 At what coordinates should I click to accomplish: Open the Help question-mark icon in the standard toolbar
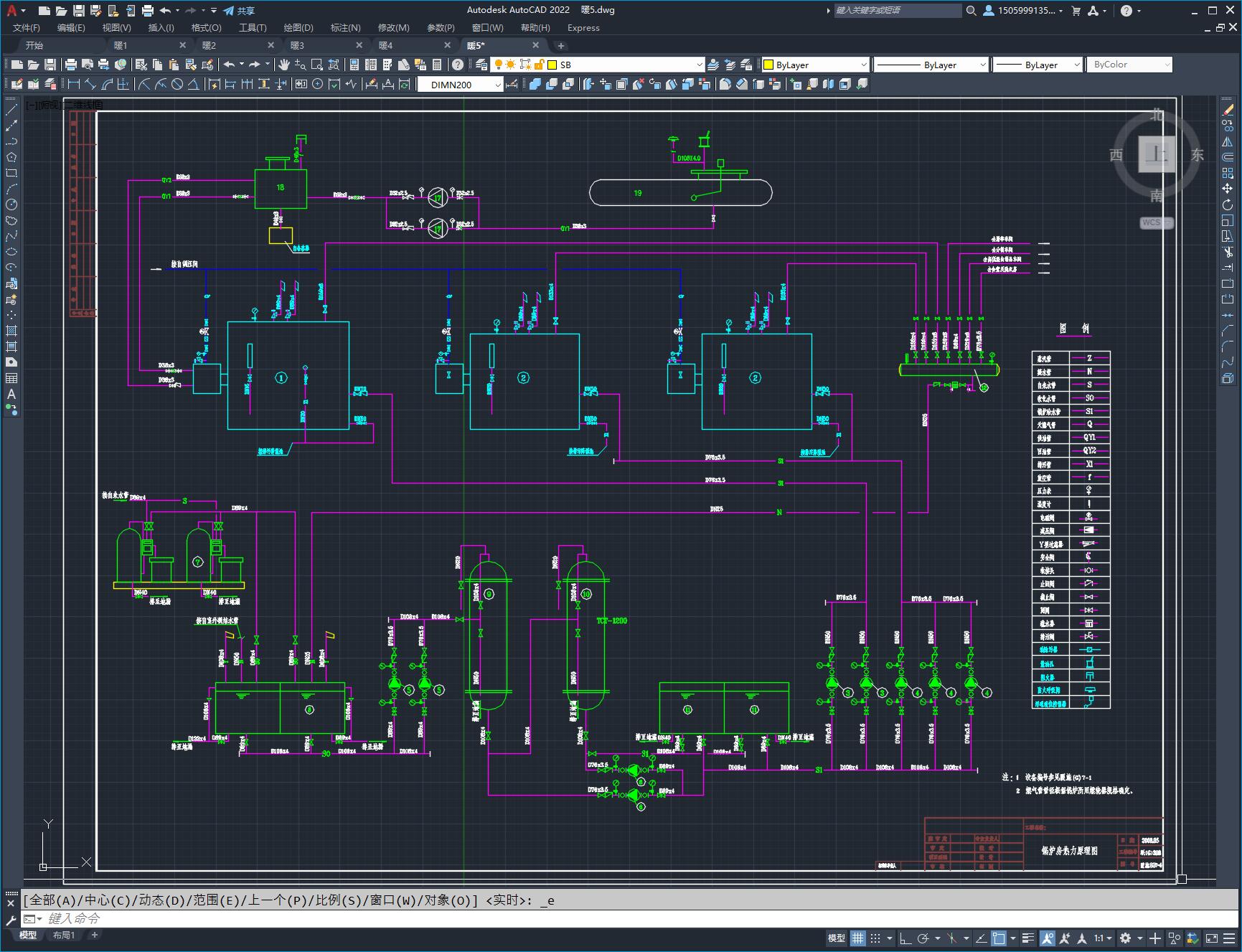point(458,65)
